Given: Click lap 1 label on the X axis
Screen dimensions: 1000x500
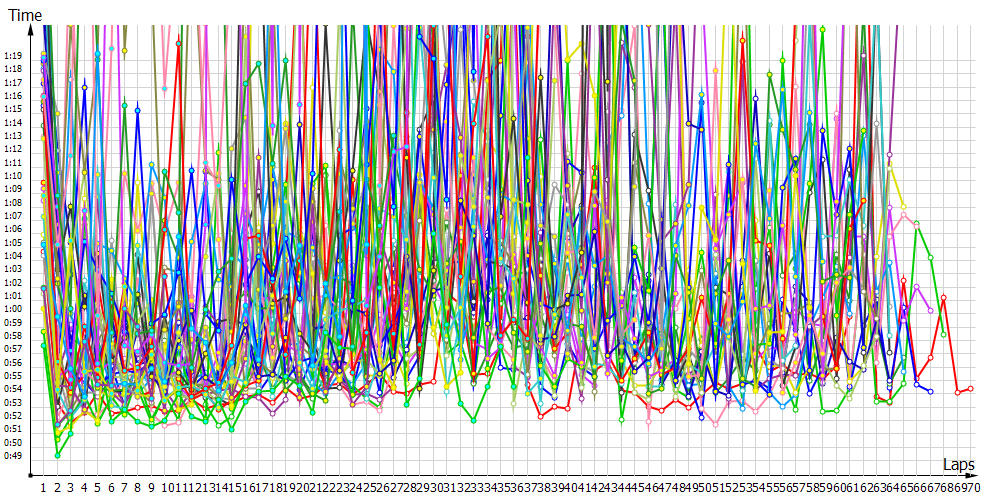Looking at the screenshot, I should click(44, 487).
